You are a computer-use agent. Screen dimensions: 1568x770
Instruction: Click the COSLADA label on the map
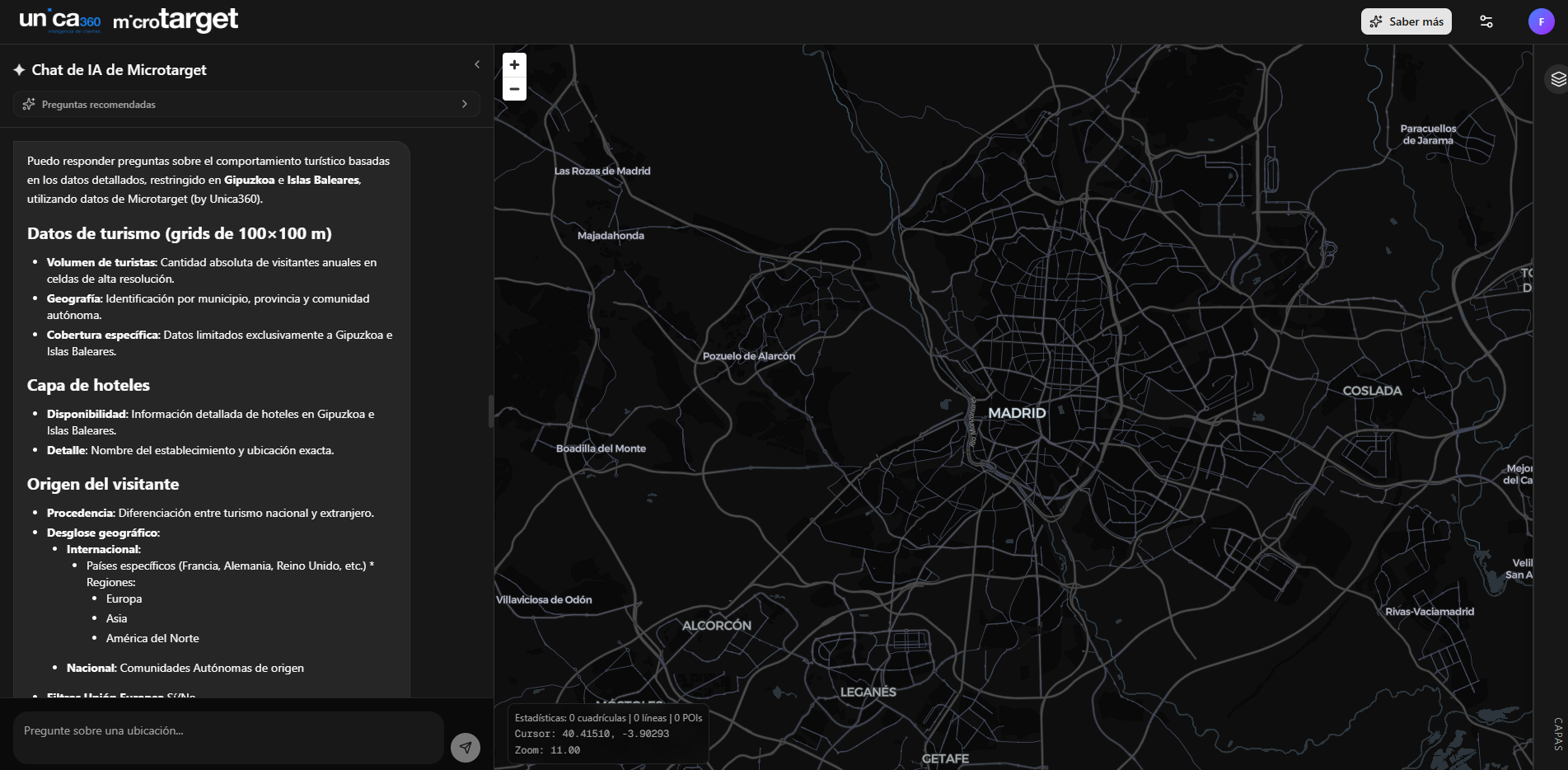pos(1372,391)
